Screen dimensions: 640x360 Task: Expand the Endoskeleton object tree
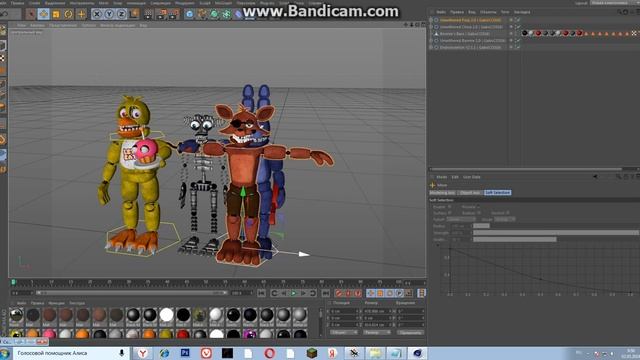(431, 47)
